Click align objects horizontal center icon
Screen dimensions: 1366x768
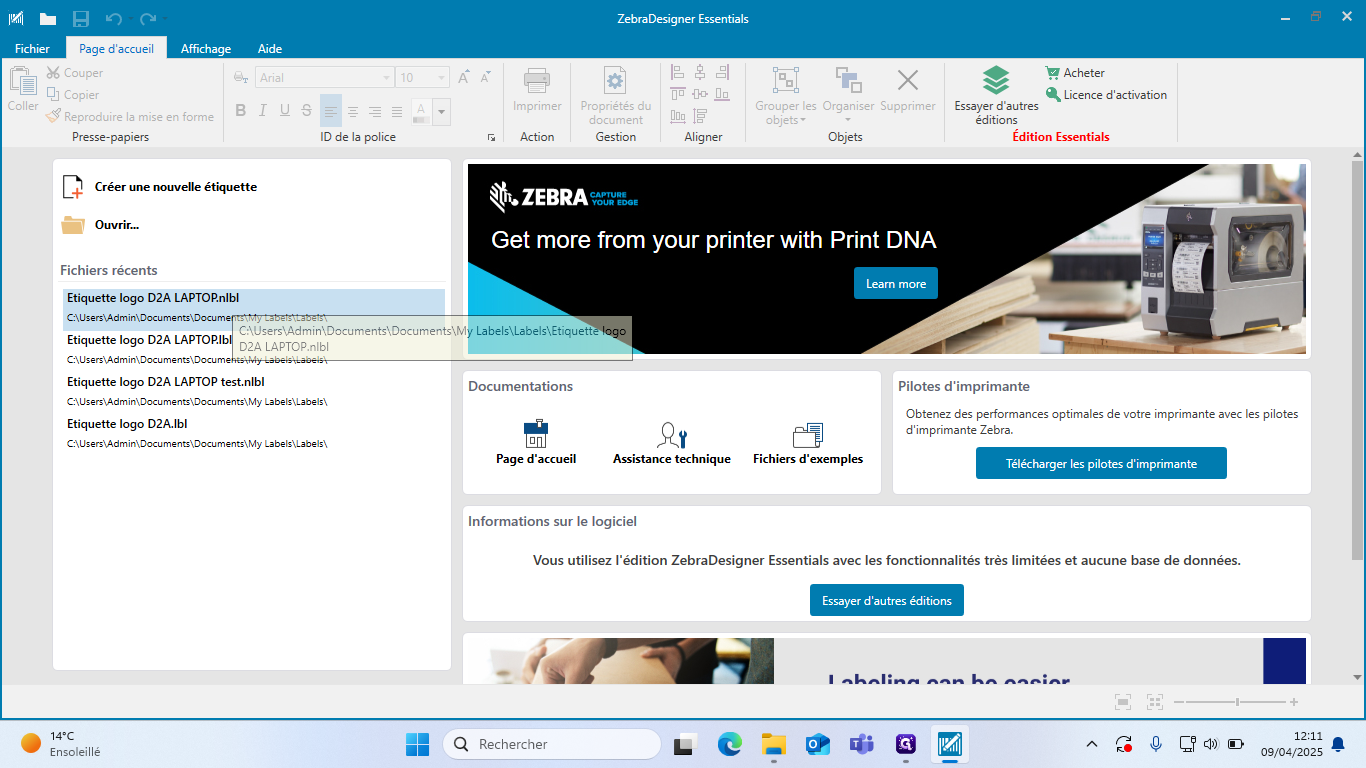point(700,72)
